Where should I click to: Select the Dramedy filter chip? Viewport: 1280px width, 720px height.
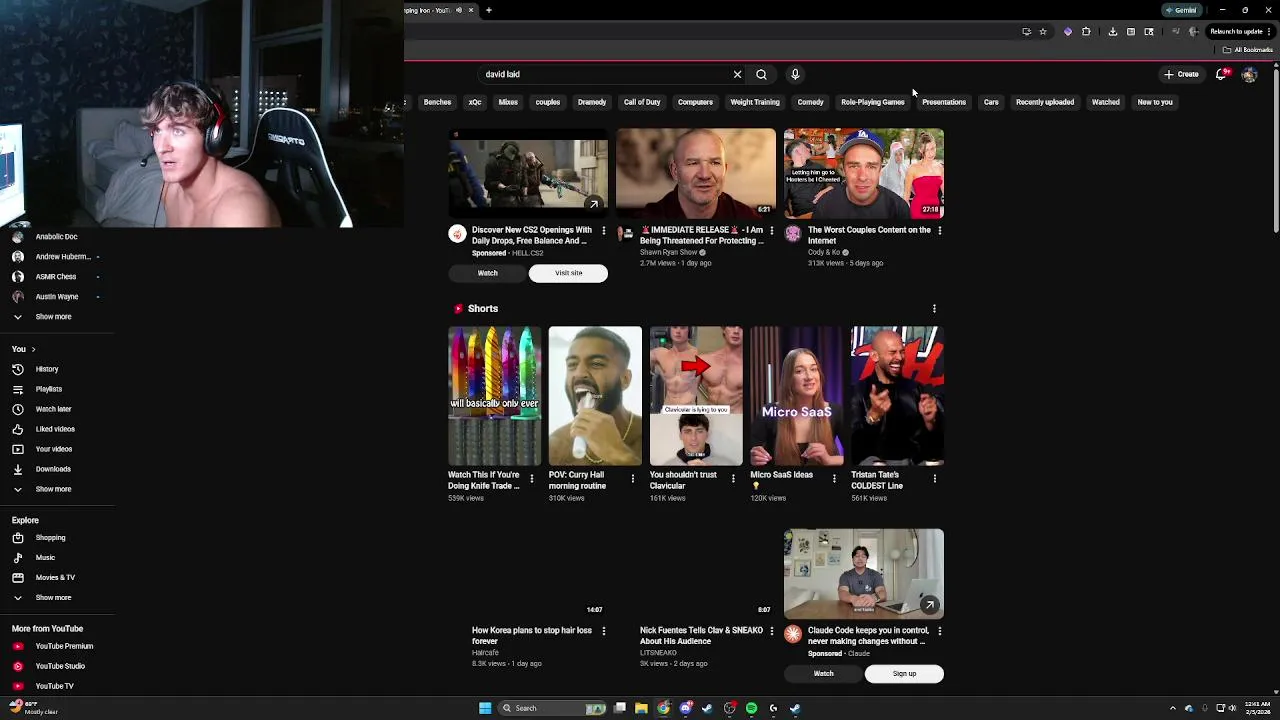tap(592, 102)
